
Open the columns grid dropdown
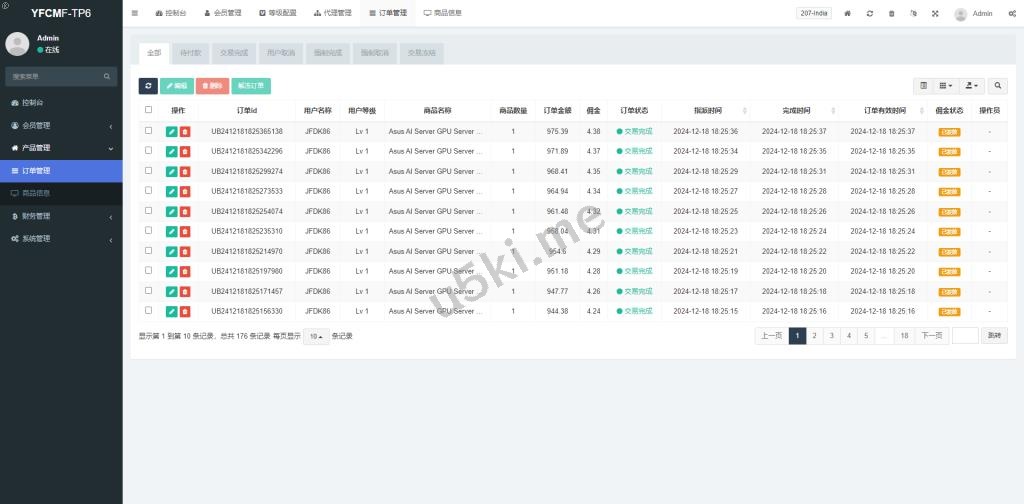click(945, 86)
